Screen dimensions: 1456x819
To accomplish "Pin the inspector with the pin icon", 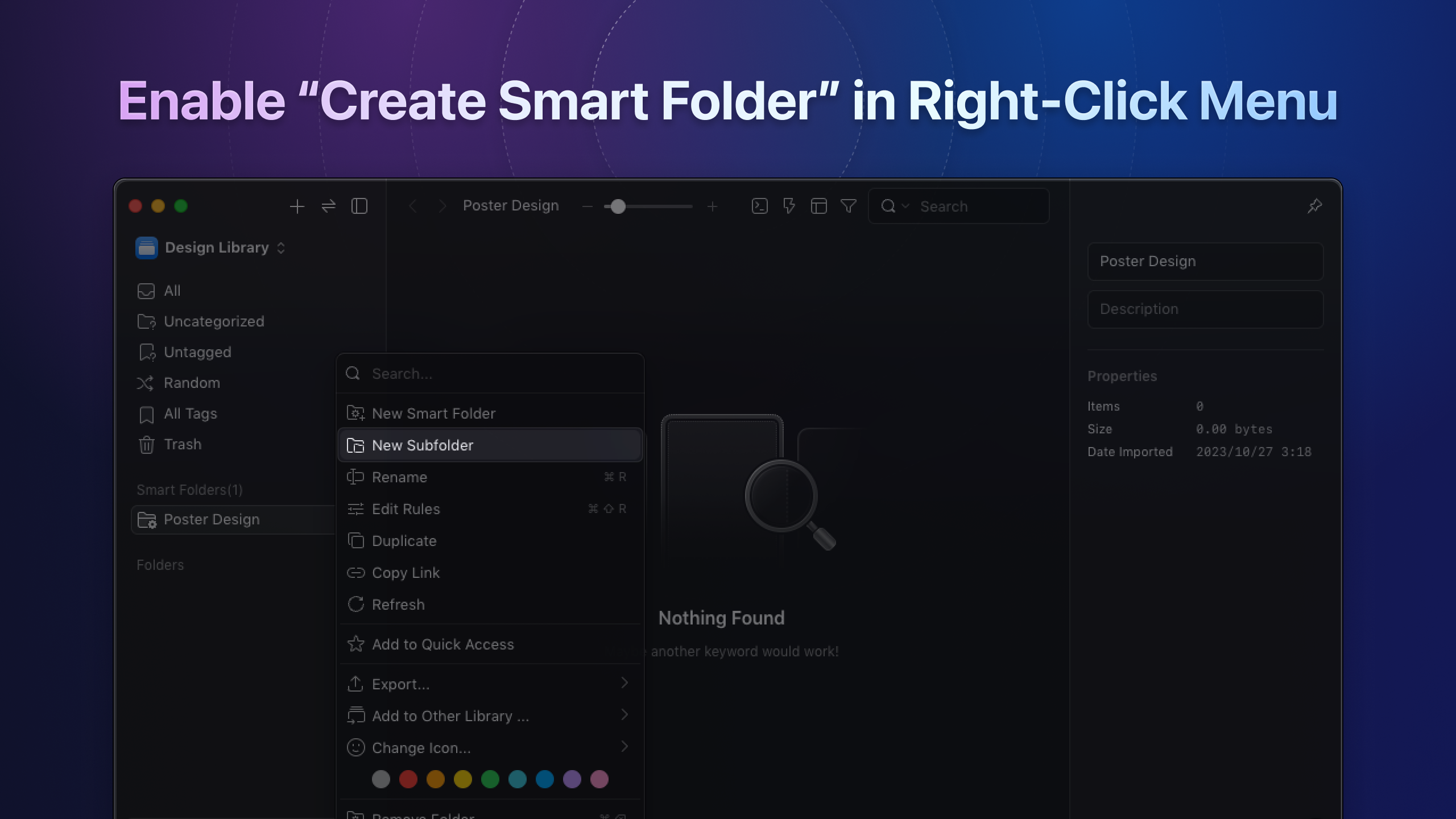I will point(1314,206).
